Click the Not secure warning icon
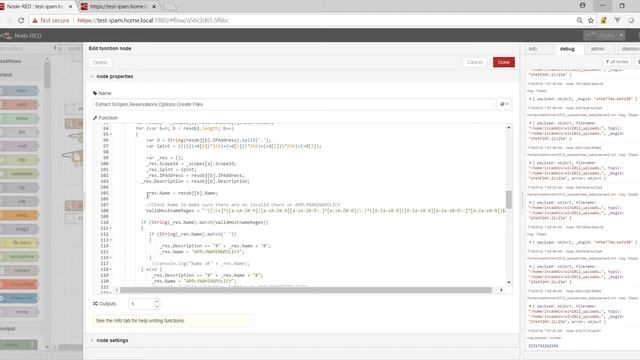640x360 pixels. (x=35, y=20)
